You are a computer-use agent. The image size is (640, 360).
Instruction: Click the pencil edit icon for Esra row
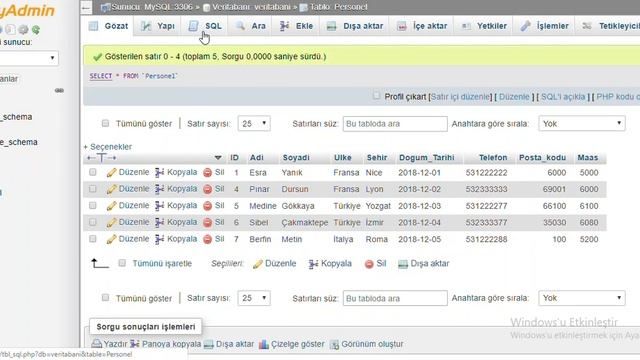111,173
